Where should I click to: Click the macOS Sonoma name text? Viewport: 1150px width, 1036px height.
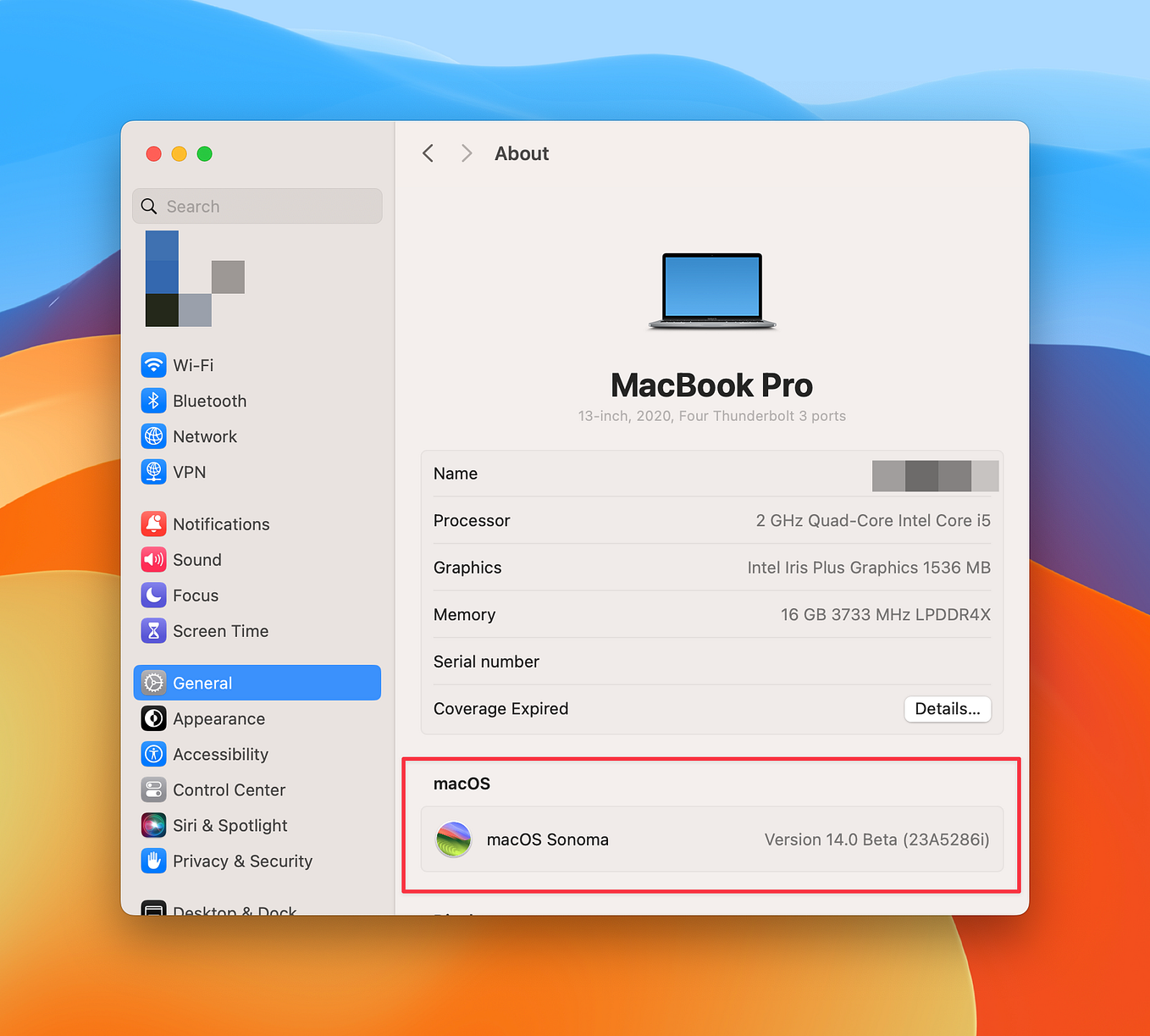548,839
